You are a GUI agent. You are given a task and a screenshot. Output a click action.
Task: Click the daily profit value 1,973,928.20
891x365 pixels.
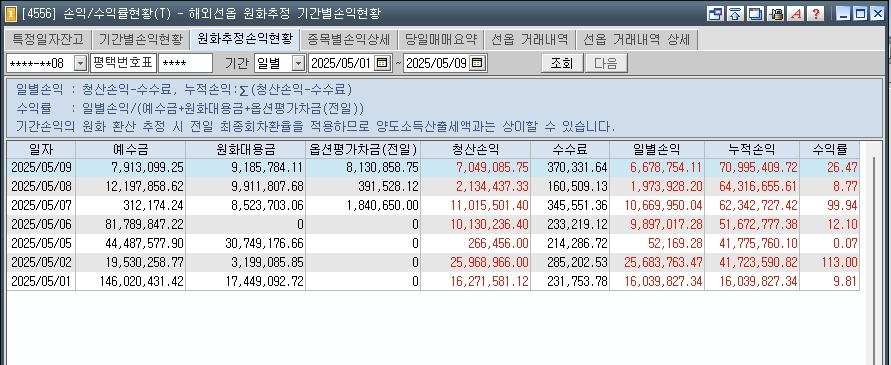tap(666, 186)
